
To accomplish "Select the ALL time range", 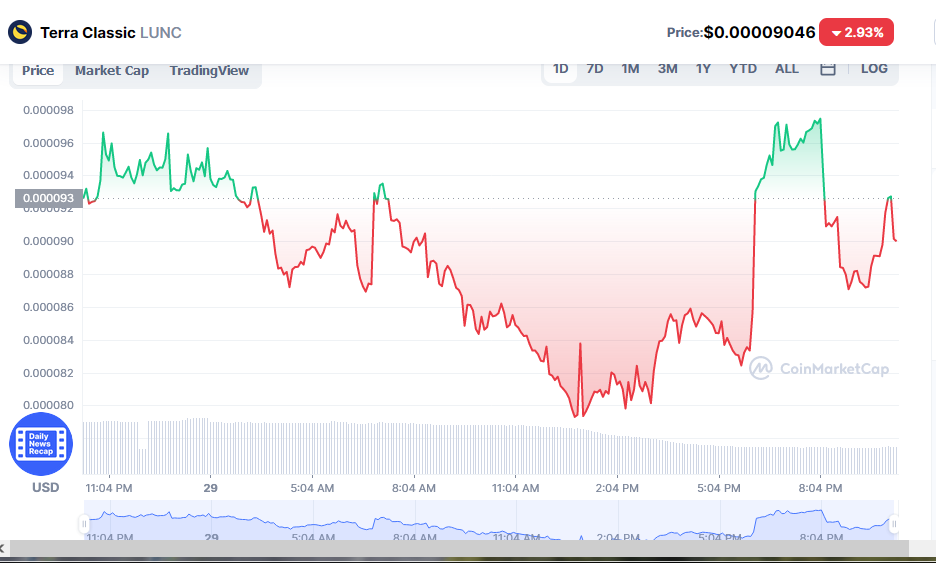I will click(x=787, y=69).
